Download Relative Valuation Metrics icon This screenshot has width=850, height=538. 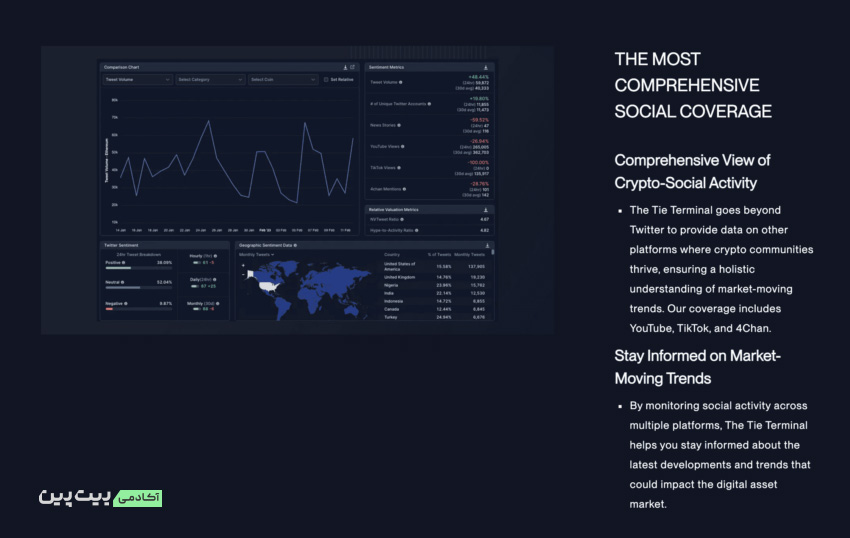pyautogui.click(x=486, y=209)
